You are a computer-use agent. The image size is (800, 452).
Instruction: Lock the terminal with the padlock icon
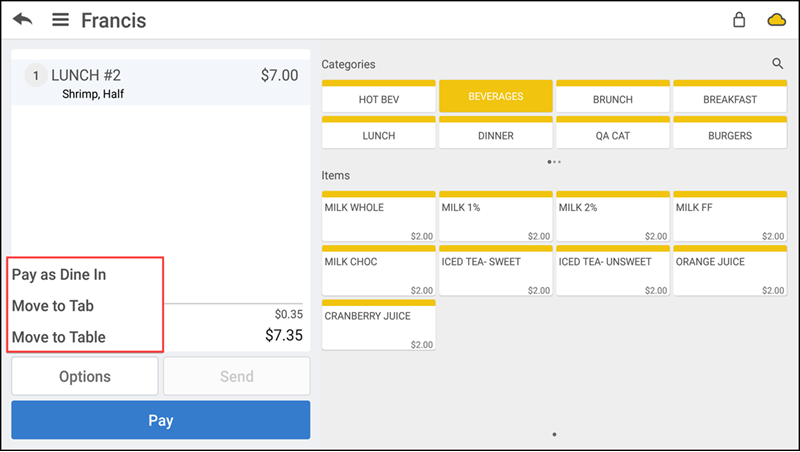coord(739,20)
